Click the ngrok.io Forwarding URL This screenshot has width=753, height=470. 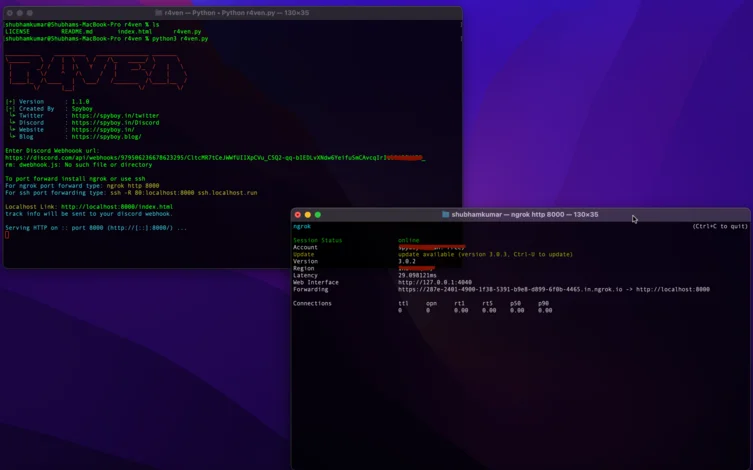coord(510,289)
